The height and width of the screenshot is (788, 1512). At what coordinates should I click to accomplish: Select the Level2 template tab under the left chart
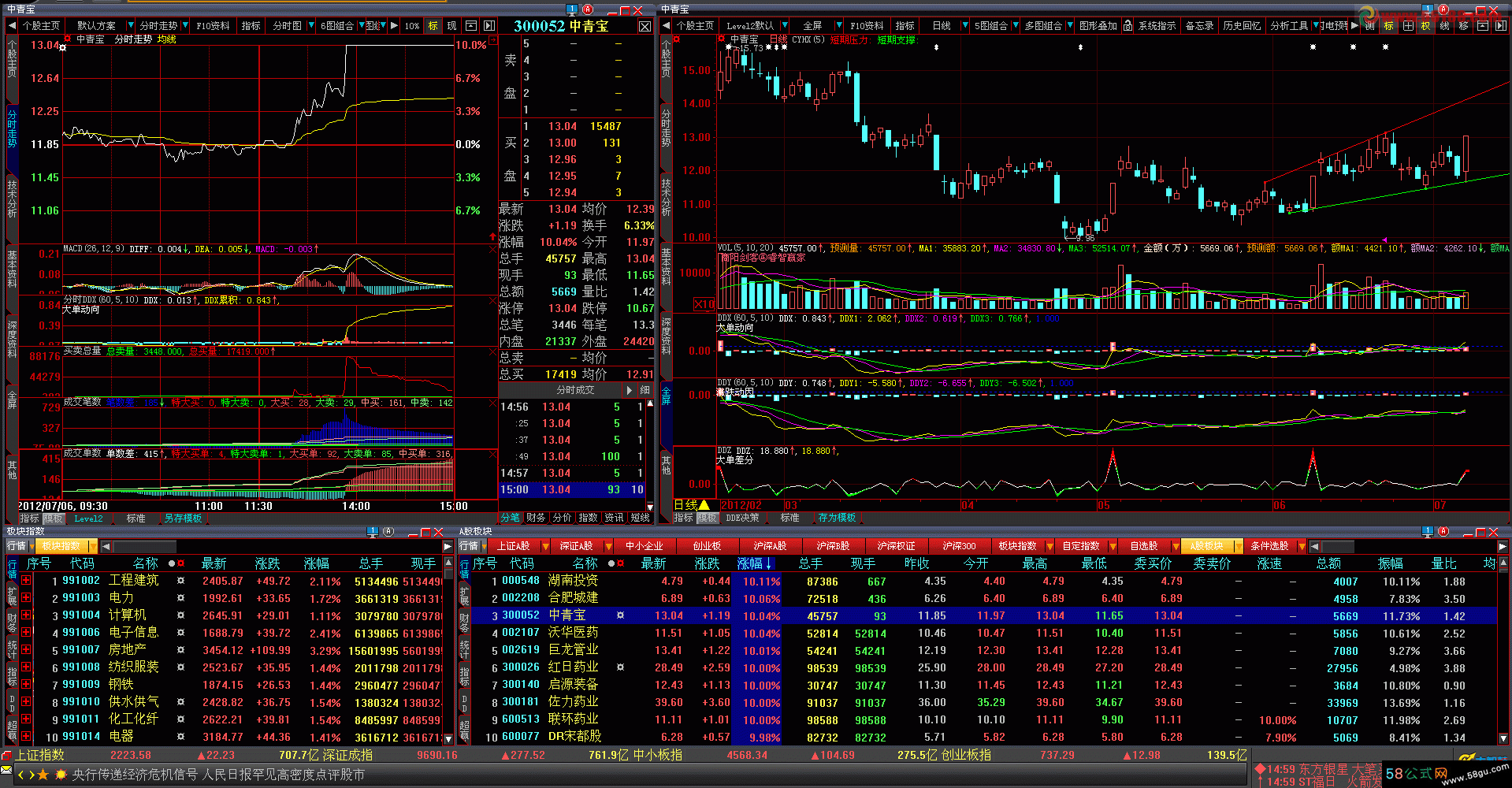(88, 519)
